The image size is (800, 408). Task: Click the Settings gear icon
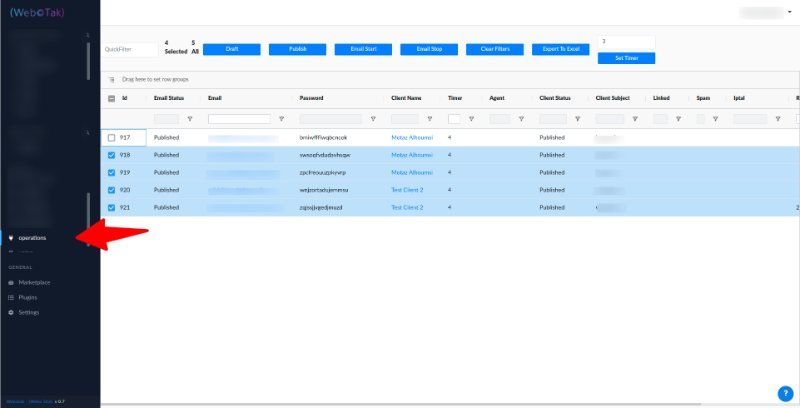(x=11, y=312)
